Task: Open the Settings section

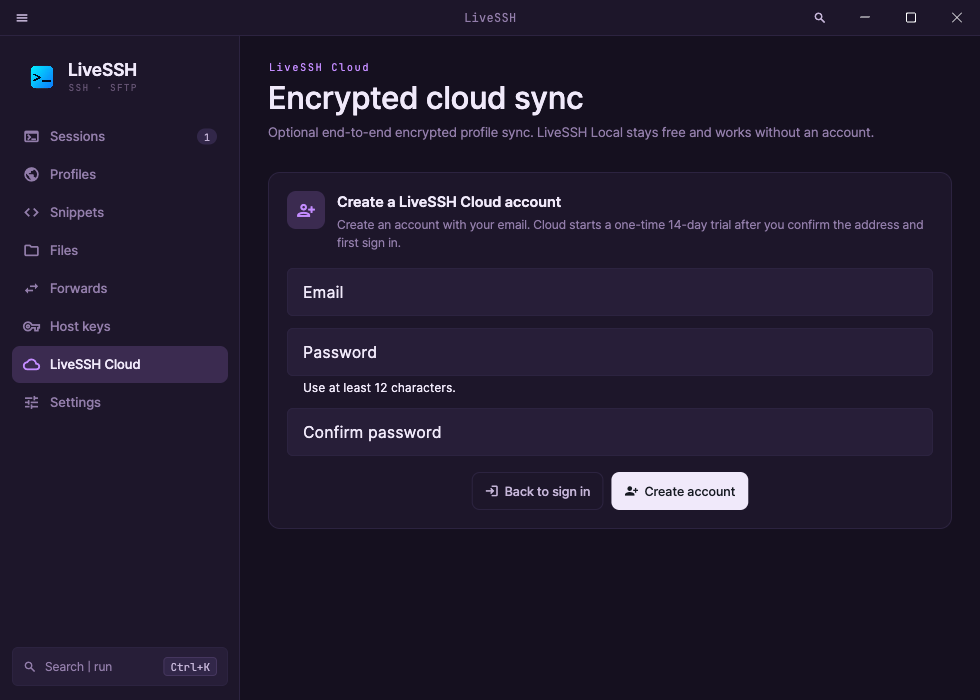Action: (x=120, y=402)
